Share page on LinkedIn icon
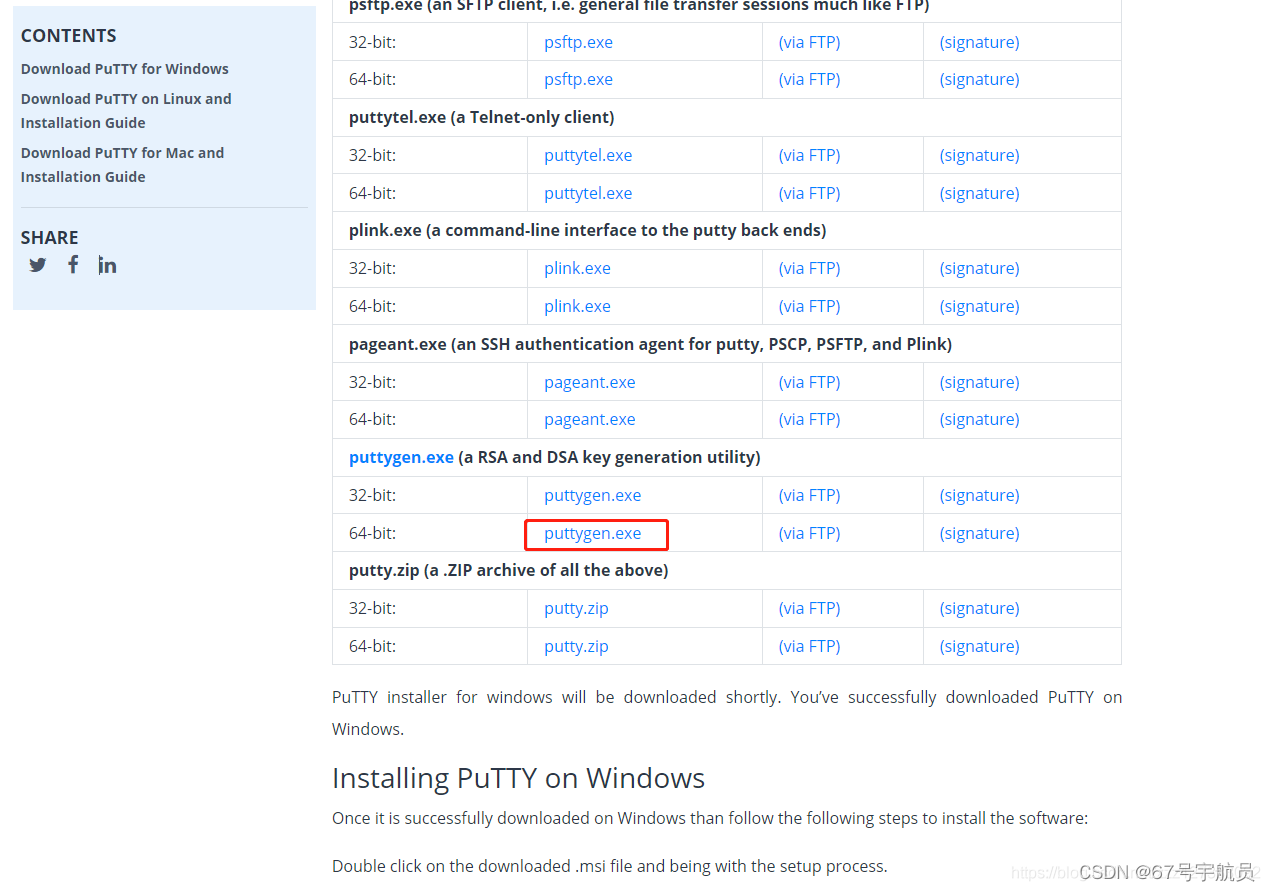Image resolution: width=1270 pixels, height=891 pixels. click(107, 264)
